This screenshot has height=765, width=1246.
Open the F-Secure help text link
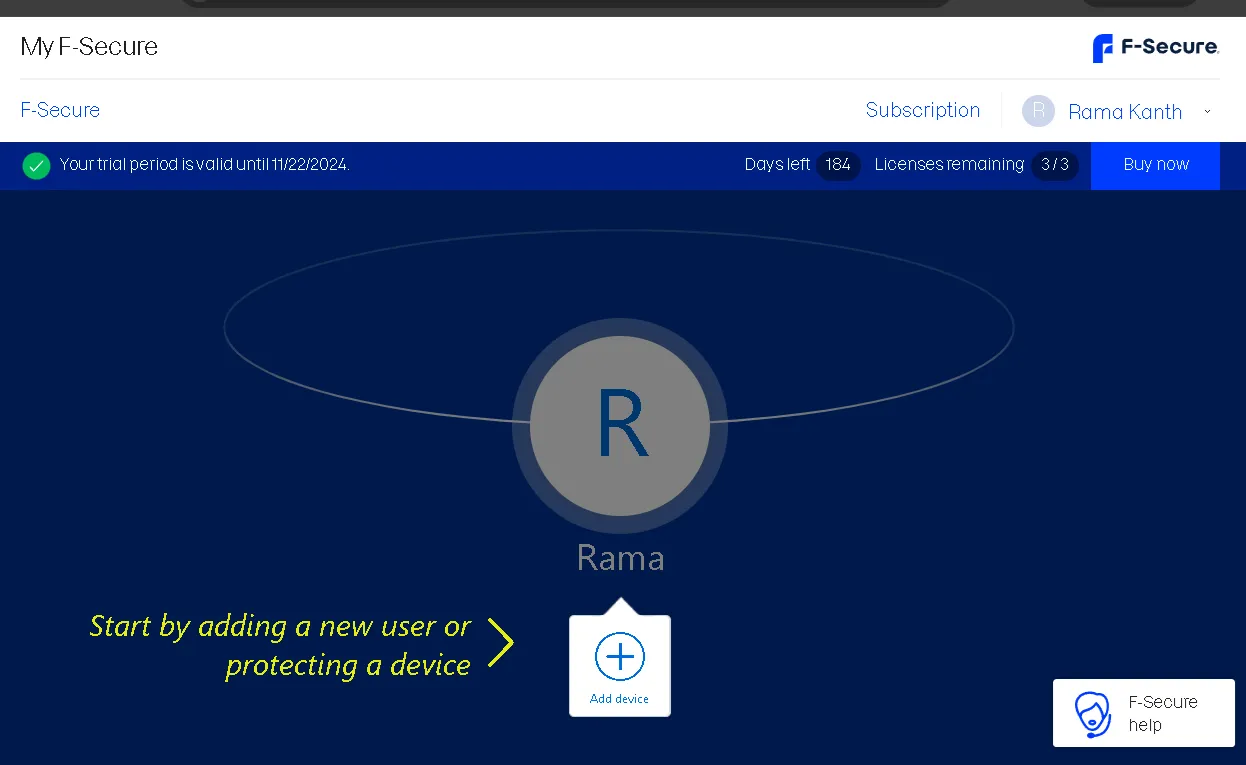(1162, 713)
